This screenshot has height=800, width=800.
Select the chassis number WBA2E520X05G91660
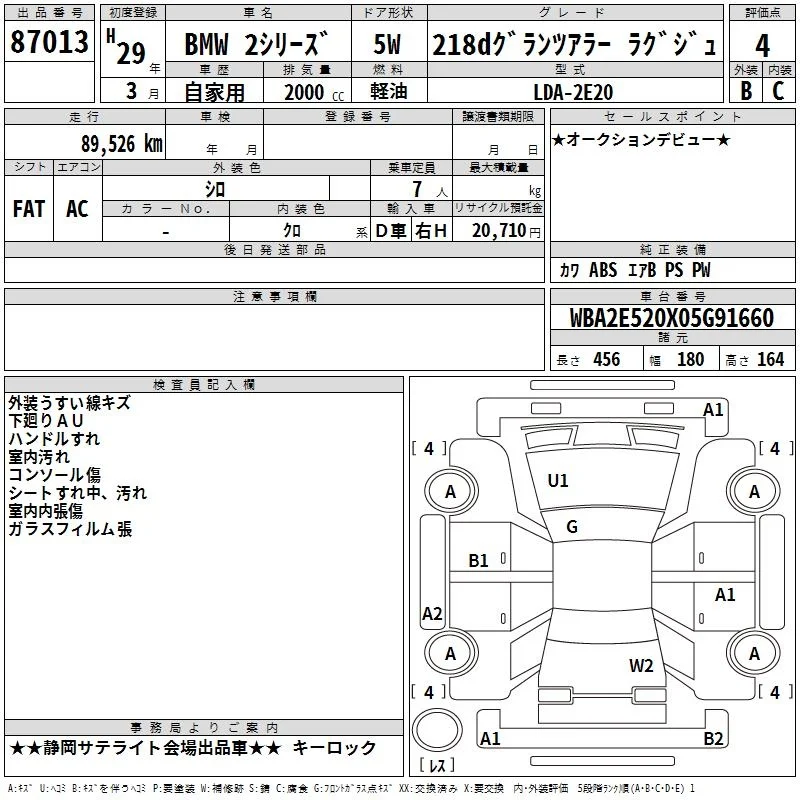tap(672, 318)
